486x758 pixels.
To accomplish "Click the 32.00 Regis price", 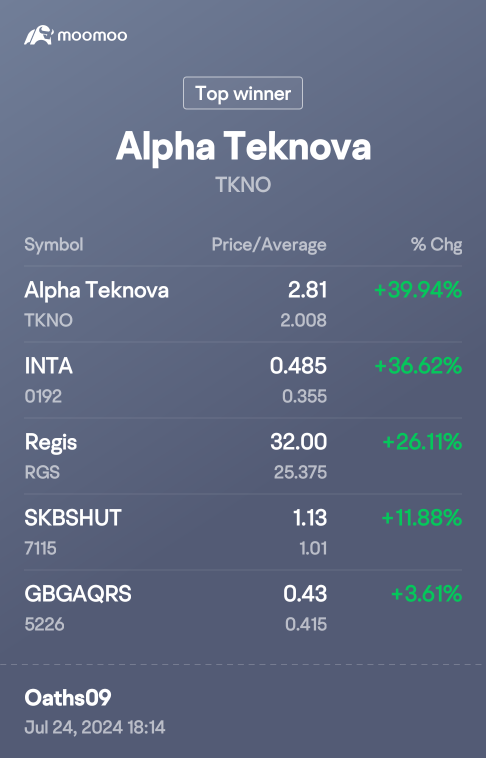I will [x=298, y=442].
